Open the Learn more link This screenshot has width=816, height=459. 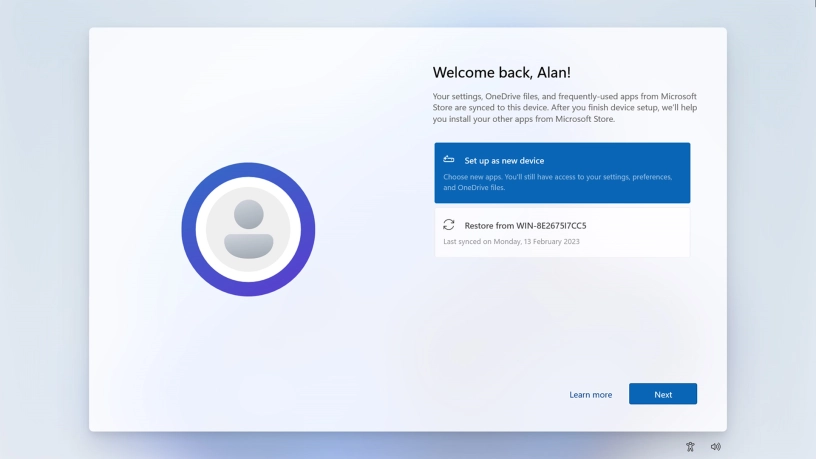point(590,395)
